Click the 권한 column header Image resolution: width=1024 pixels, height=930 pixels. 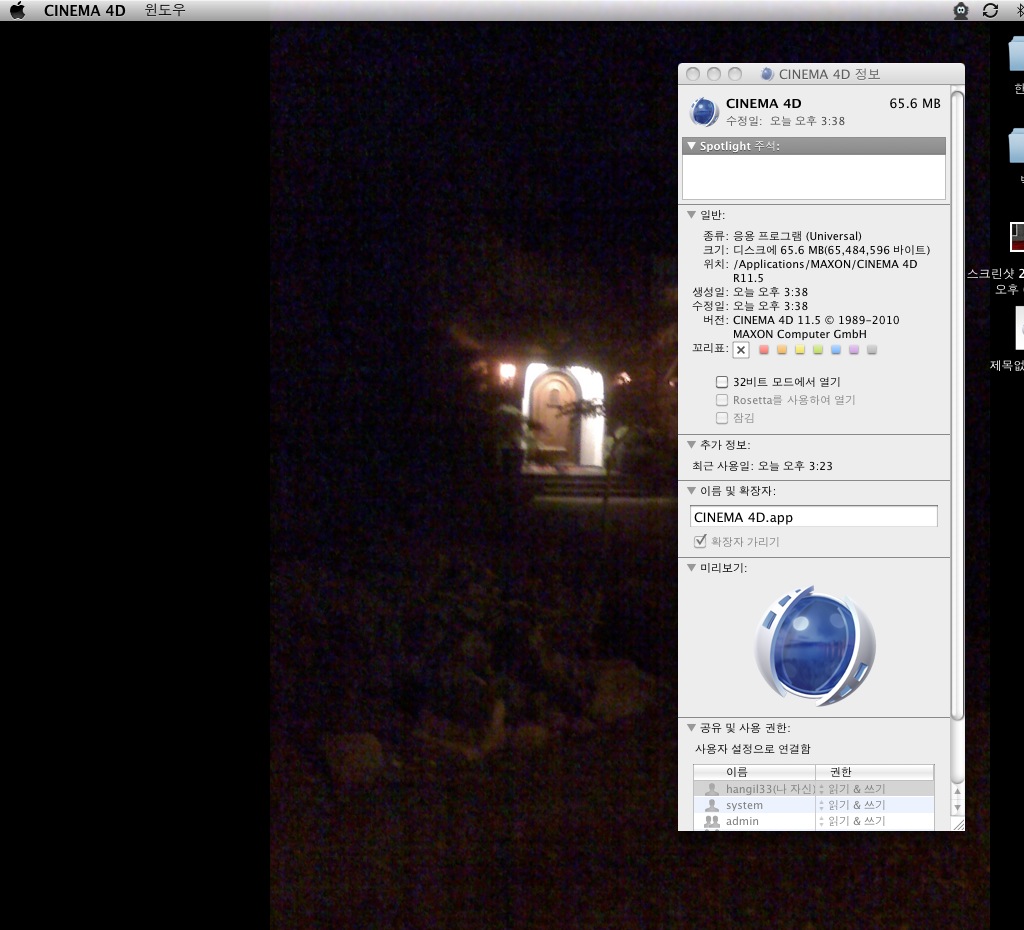pos(875,772)
